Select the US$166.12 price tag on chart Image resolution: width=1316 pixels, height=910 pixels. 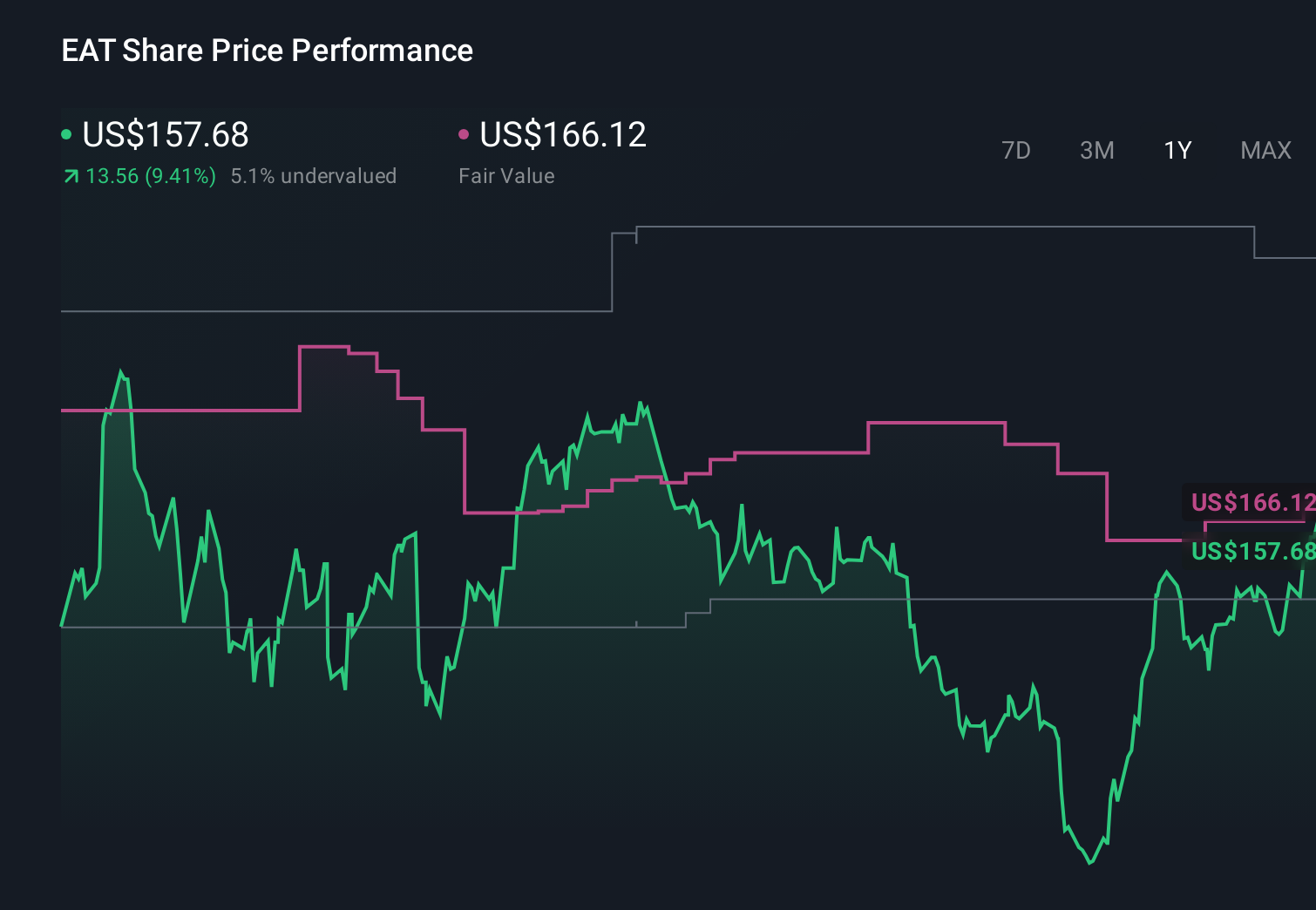[1251, 503]
